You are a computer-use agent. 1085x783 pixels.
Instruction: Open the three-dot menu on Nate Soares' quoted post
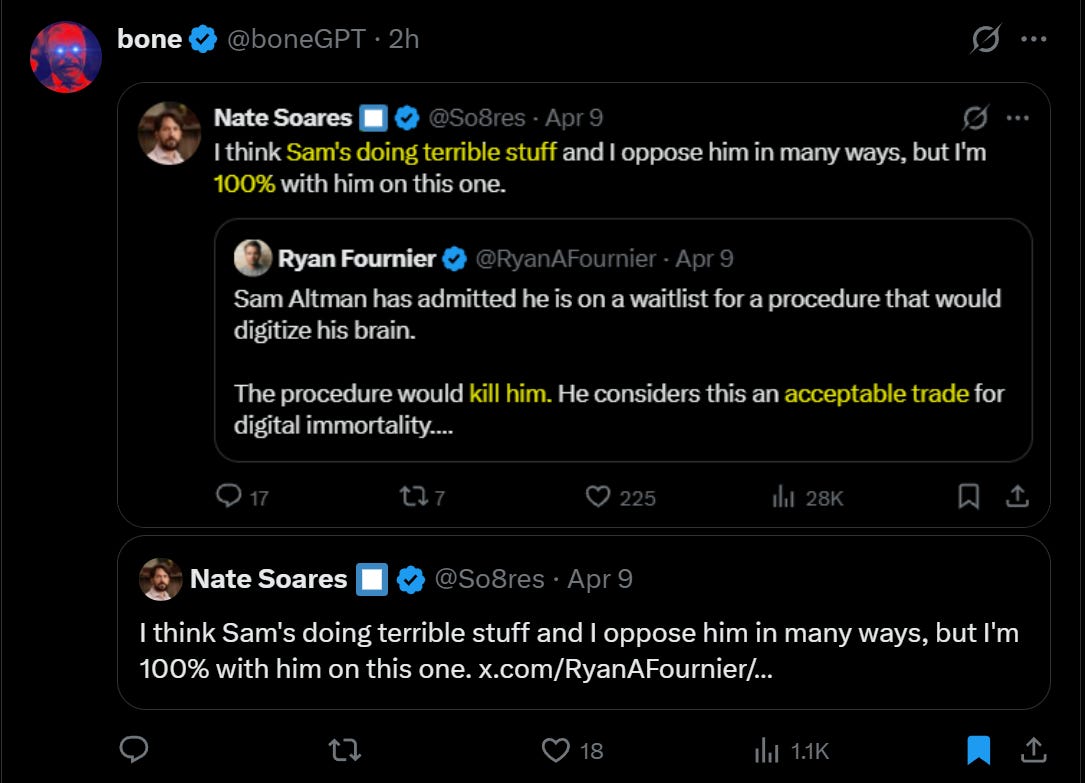(x=1017, y=118)
